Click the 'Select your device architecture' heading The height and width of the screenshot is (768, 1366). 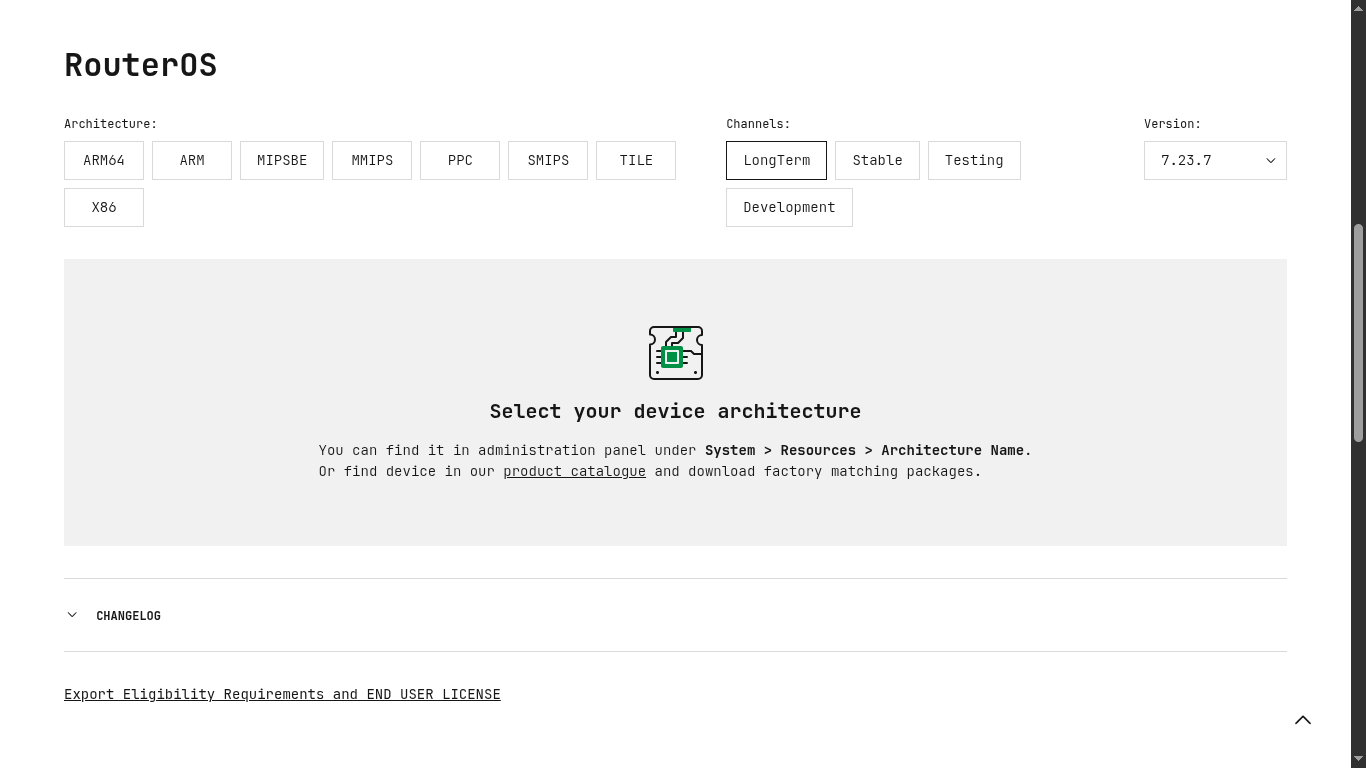[x=675, y=411]
